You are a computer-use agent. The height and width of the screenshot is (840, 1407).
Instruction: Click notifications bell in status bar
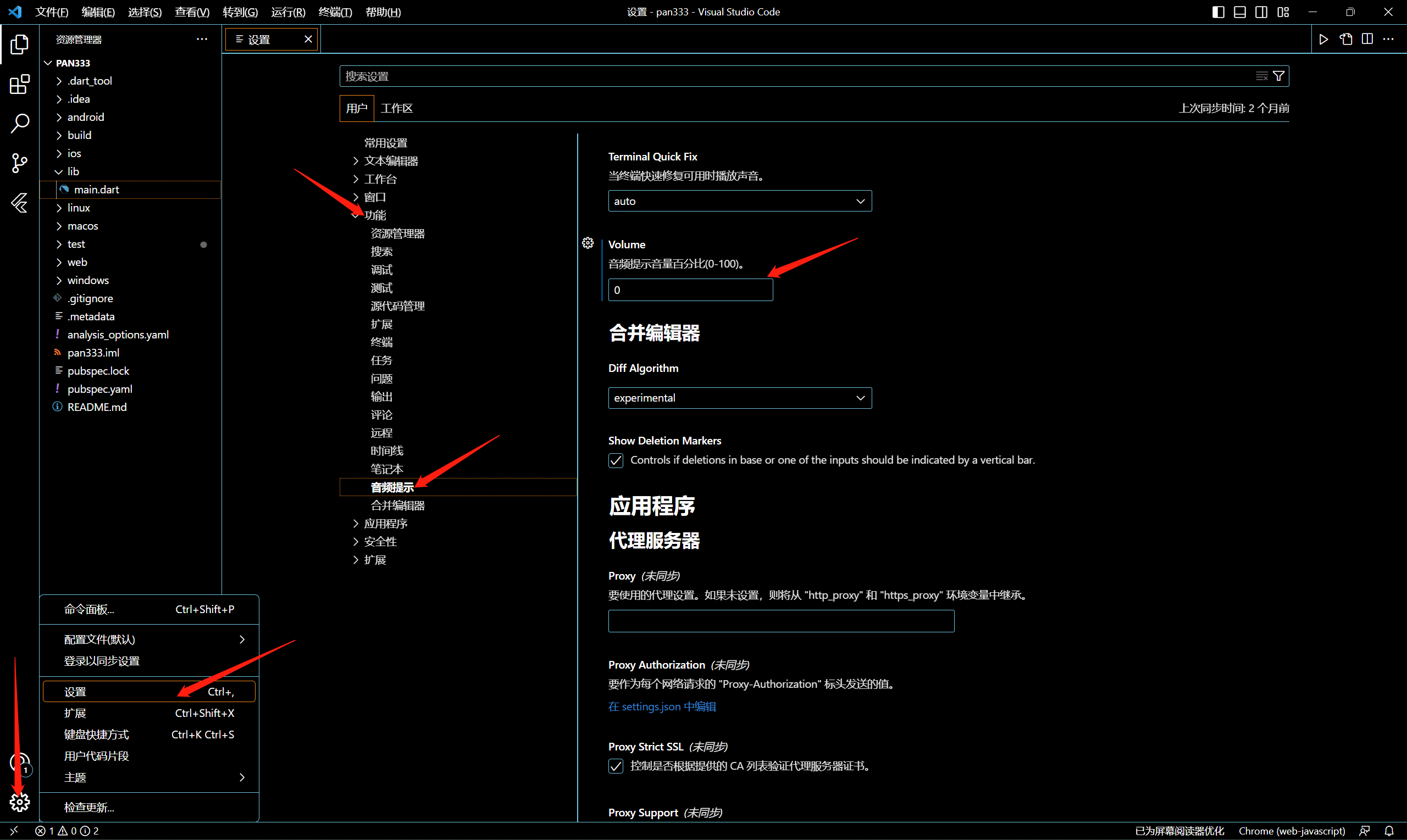(x=1389, y=830)
